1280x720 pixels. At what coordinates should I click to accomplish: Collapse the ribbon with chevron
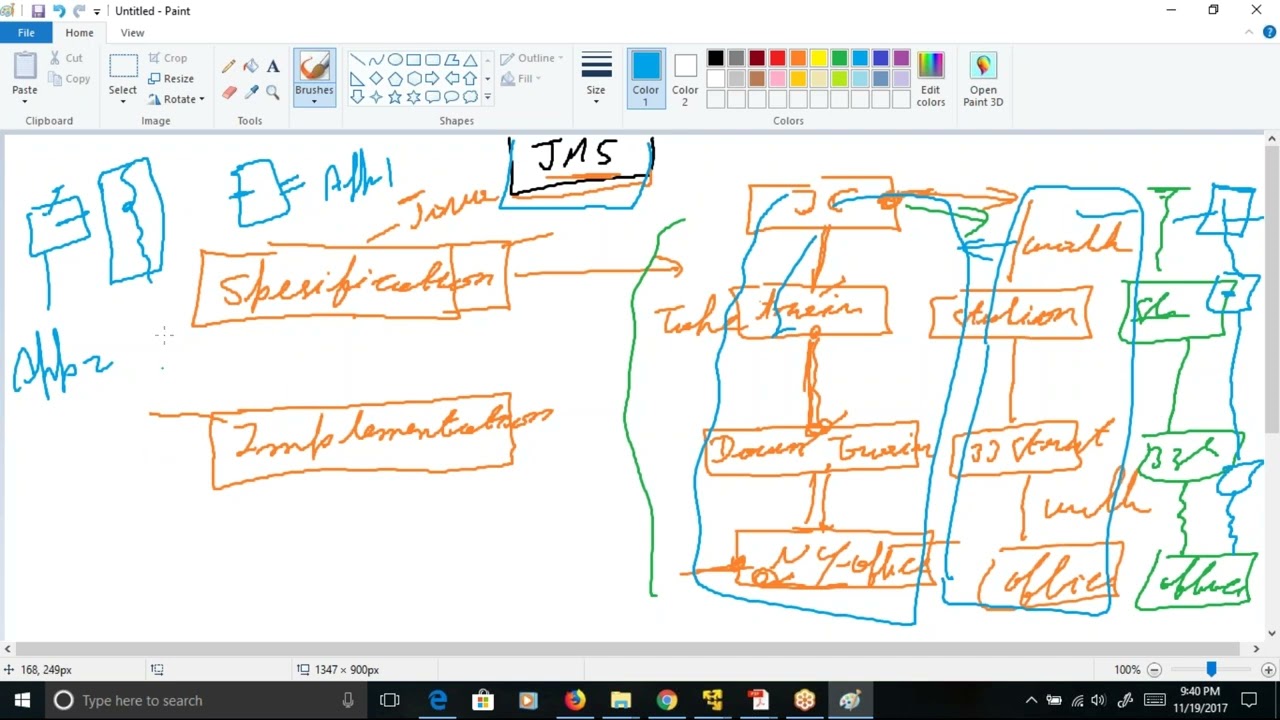[x=1249, y=33]
